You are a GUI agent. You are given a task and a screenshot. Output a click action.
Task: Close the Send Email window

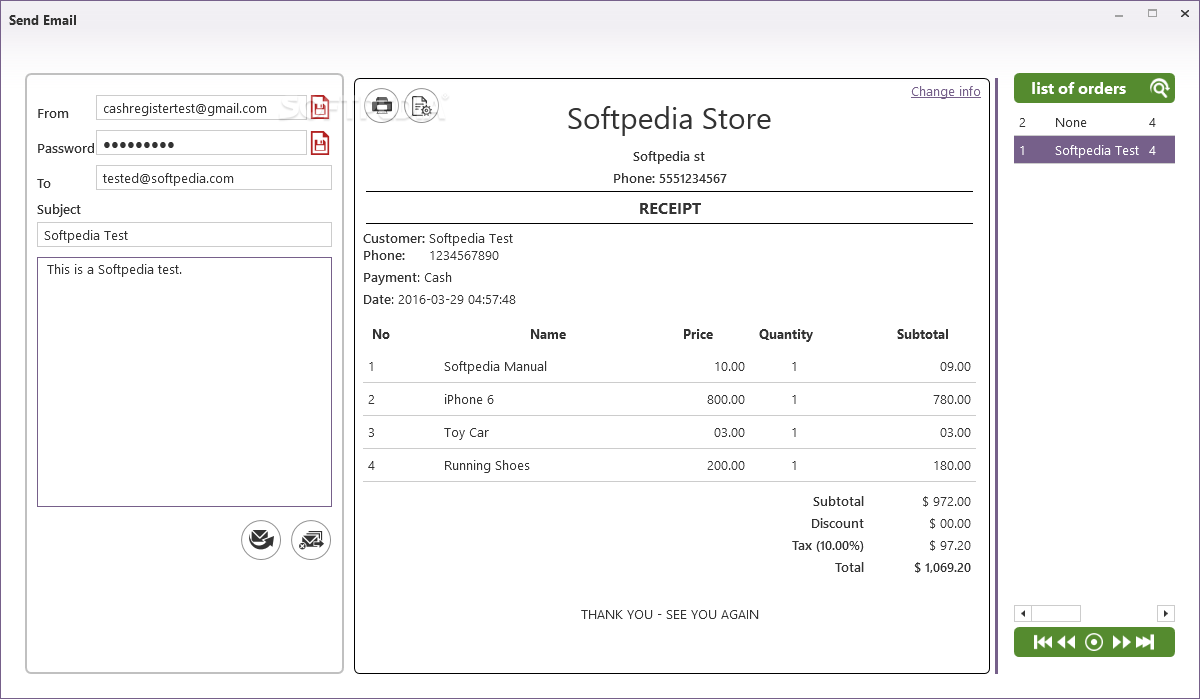(1185, 14)
